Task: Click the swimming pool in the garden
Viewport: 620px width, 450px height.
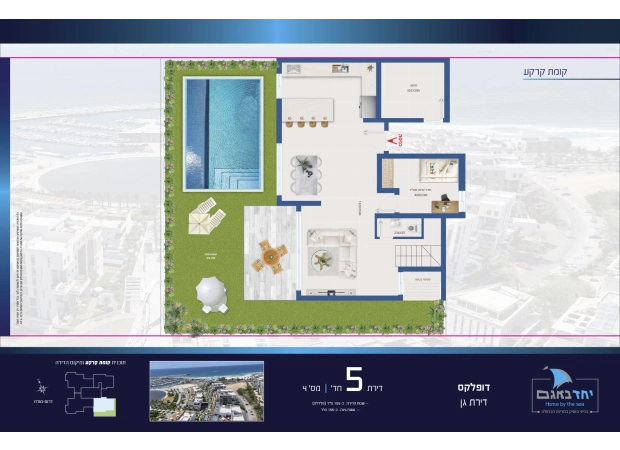Action: coord(223,134)
